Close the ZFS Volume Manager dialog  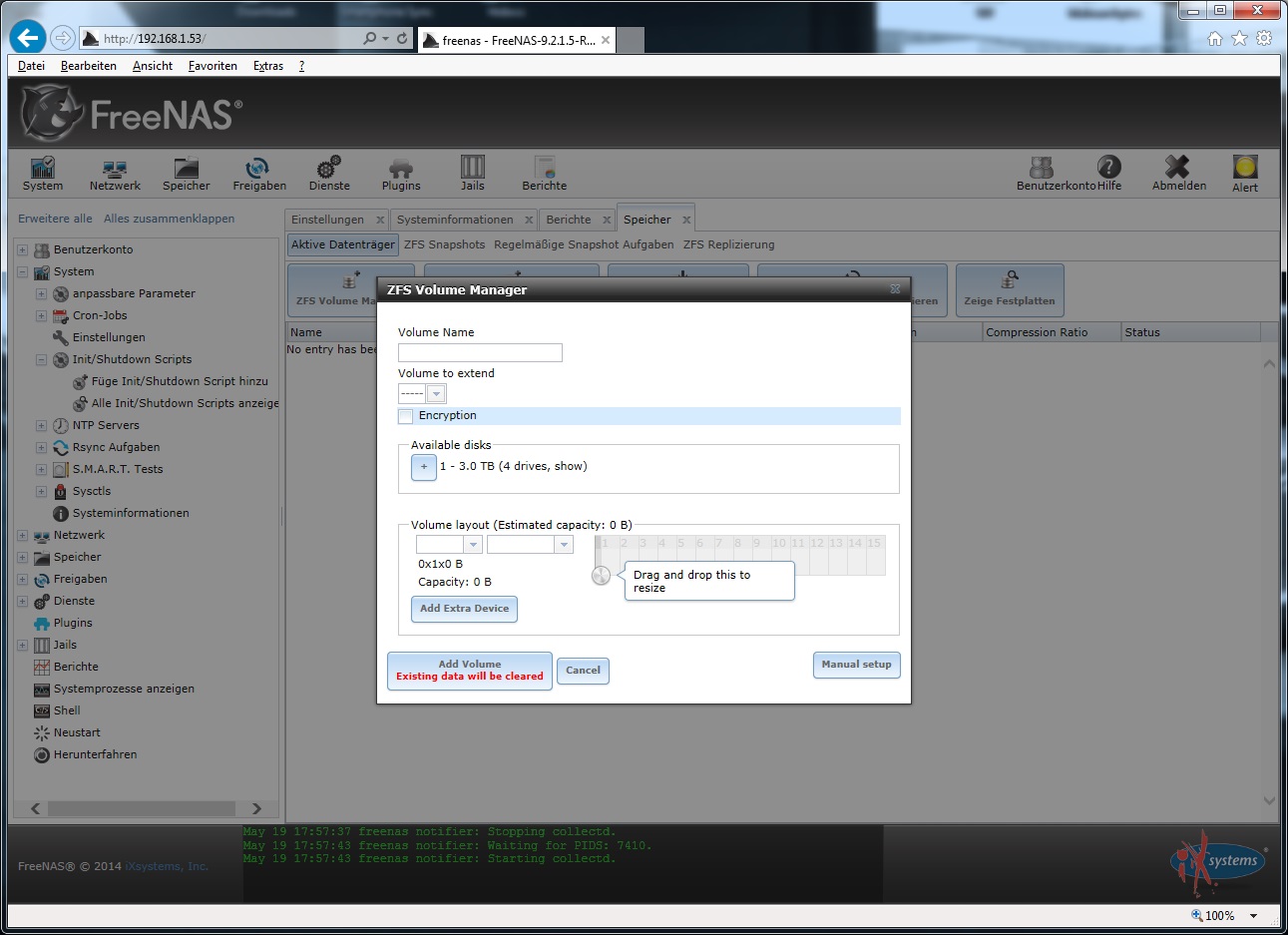pyautogui.click(x=895, y=289)
